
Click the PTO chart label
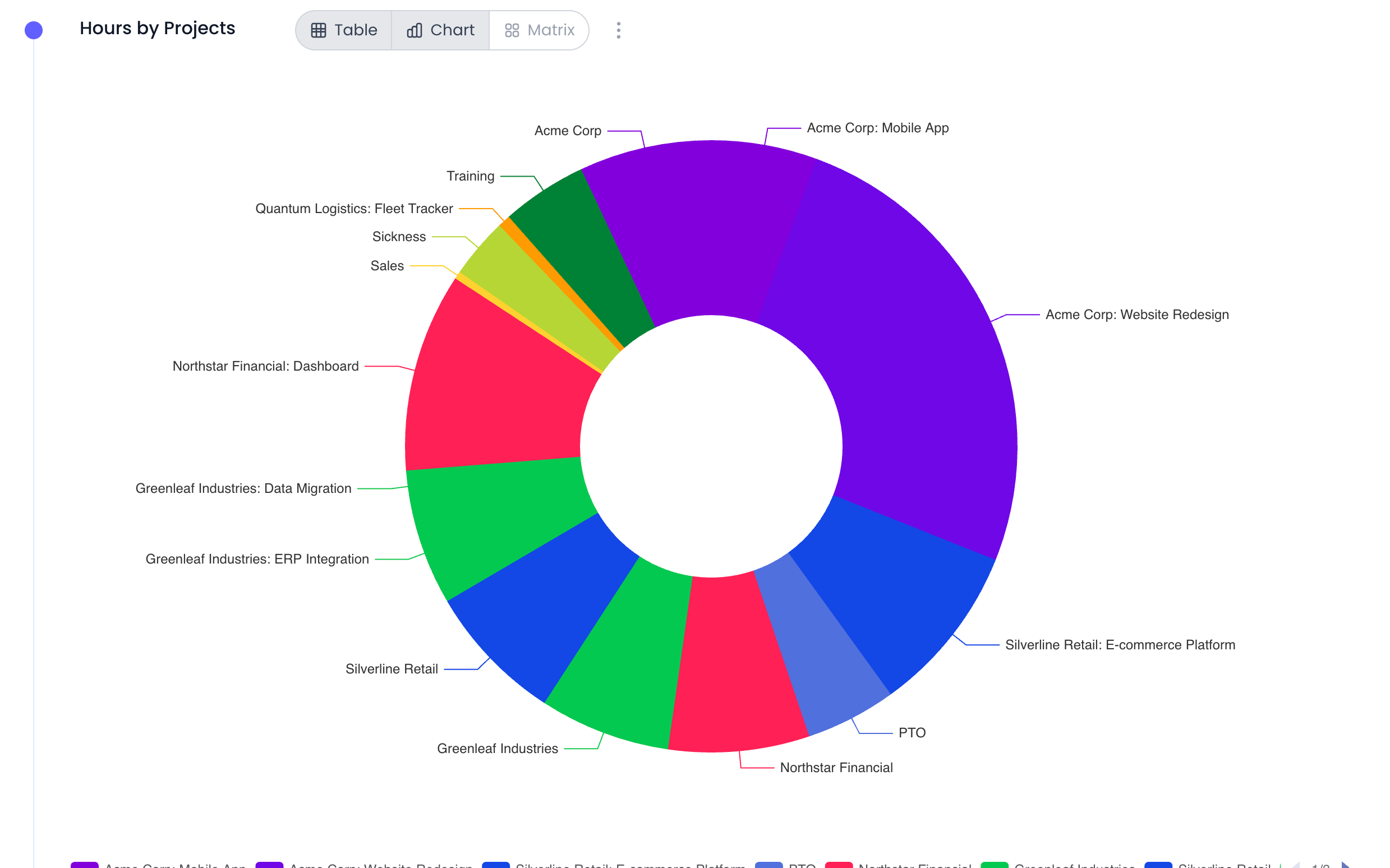coord(912,733)
